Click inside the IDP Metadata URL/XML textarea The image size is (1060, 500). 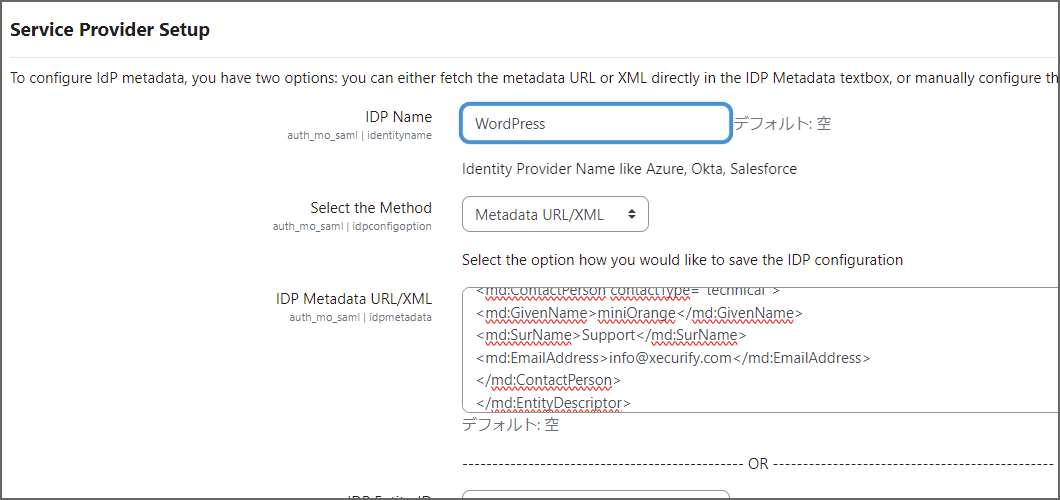click(x=761, y=349)
